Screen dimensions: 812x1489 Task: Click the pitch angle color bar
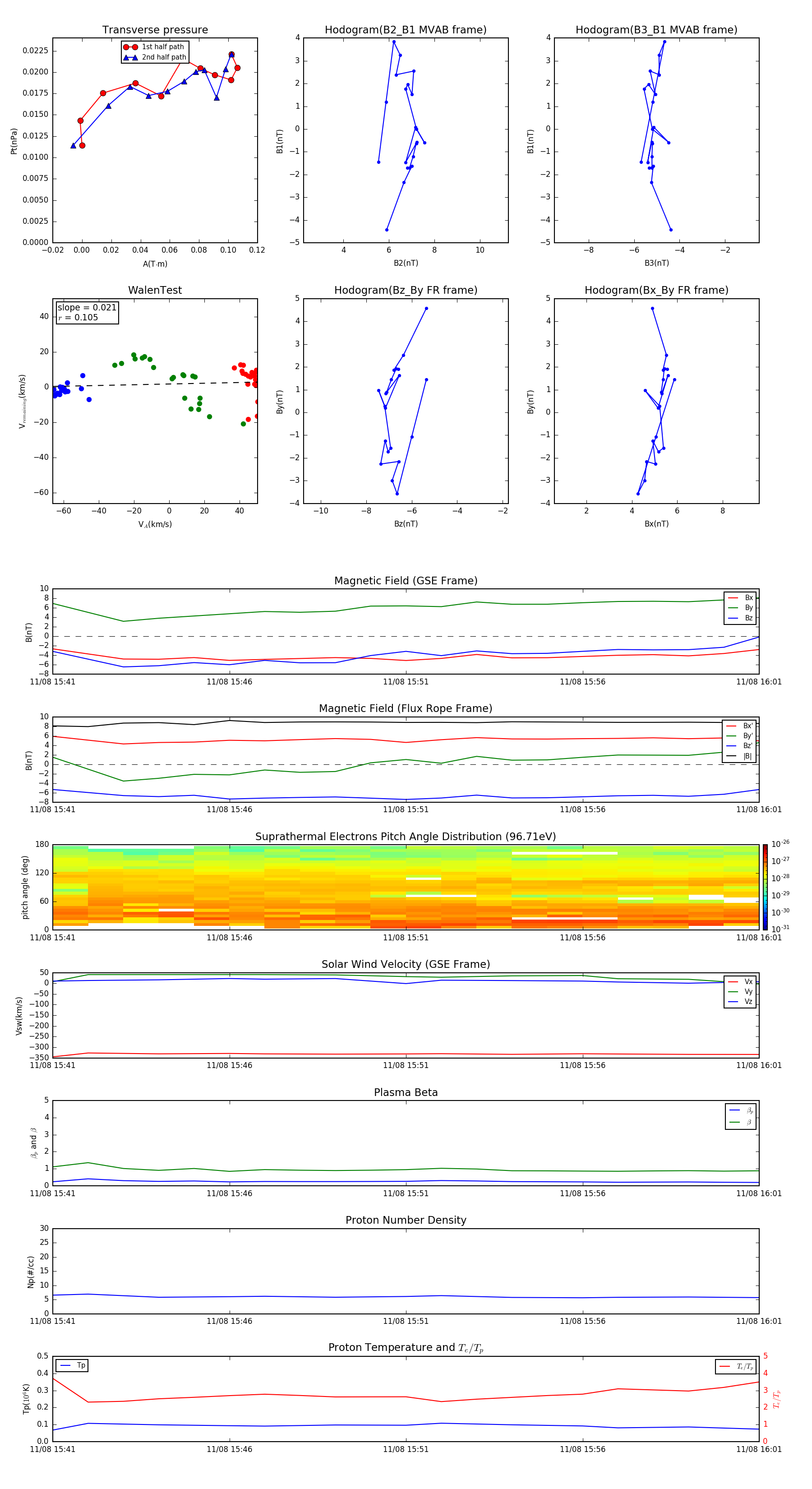pos(765,887)
